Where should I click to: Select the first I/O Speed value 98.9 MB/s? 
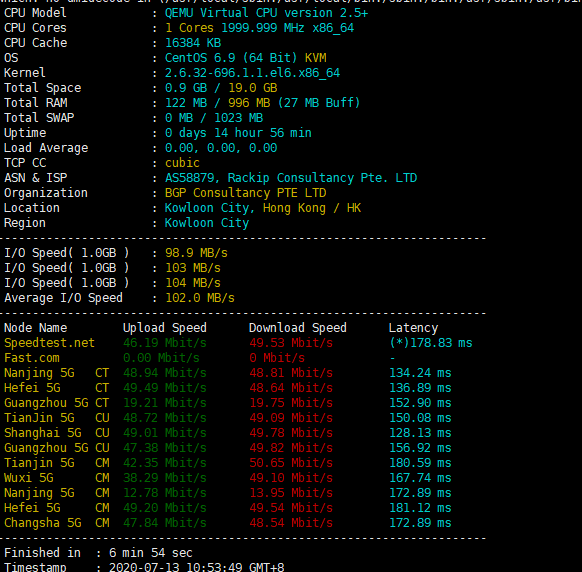[x=196, y=253]
